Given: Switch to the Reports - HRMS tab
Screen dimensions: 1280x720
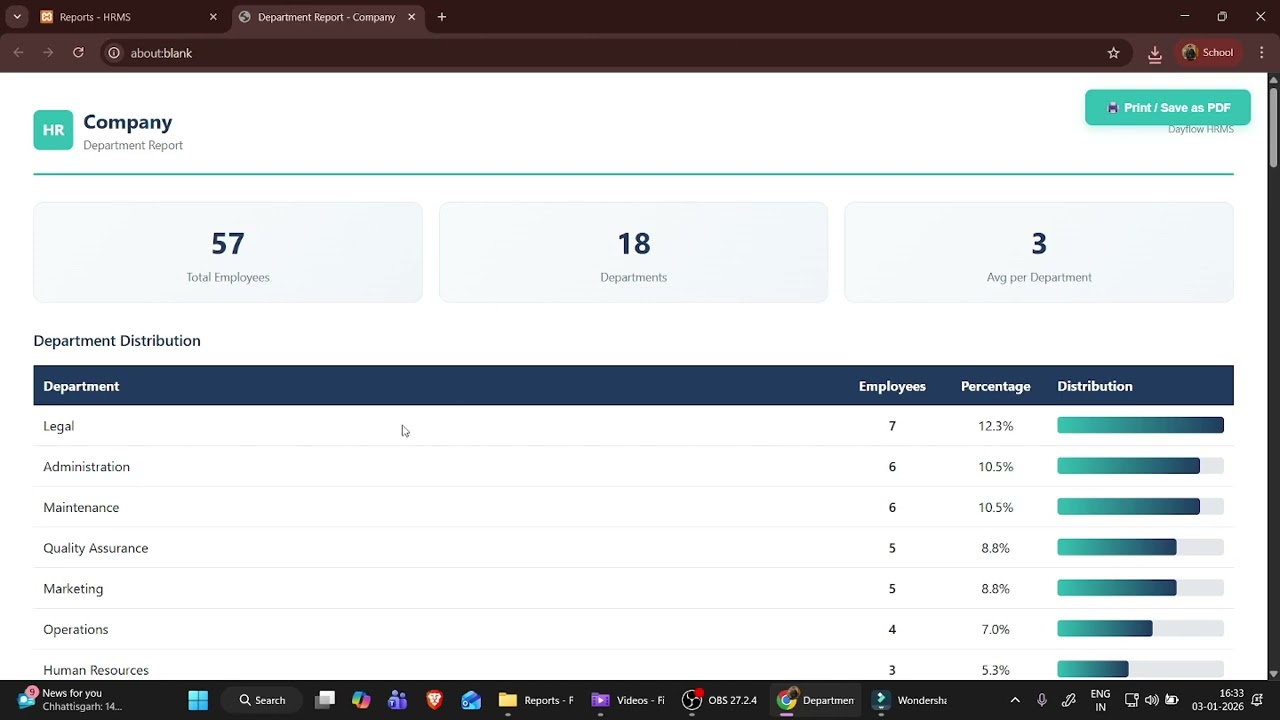Looking at the screenshot, I should coord(127,17).
